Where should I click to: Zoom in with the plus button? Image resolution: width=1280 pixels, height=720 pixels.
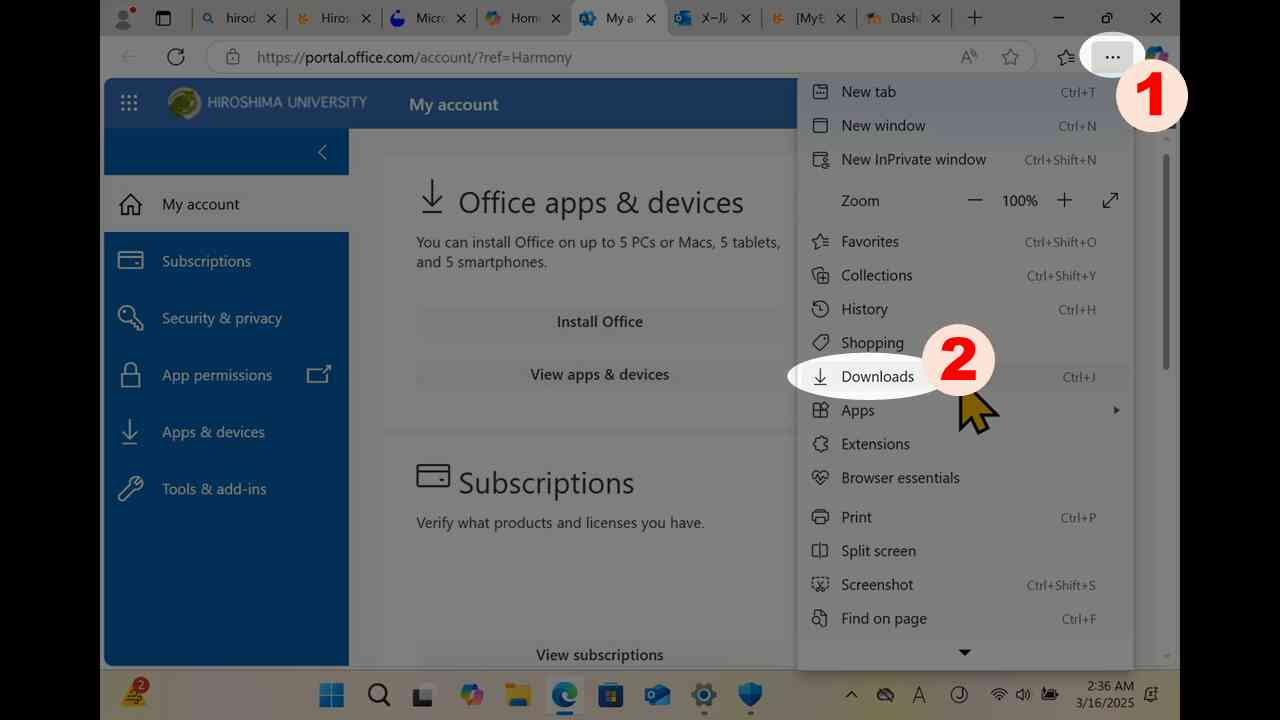[1064, 200]
